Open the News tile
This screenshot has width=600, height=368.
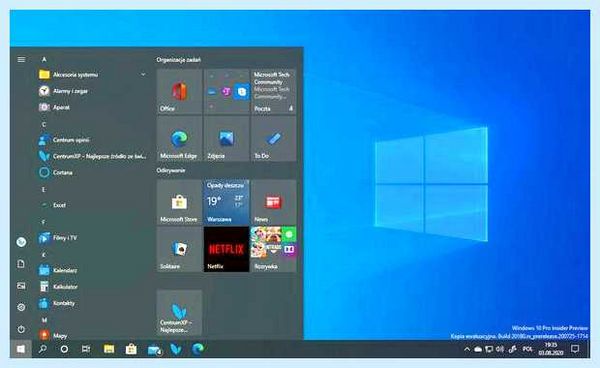click(x=274, y=202)
